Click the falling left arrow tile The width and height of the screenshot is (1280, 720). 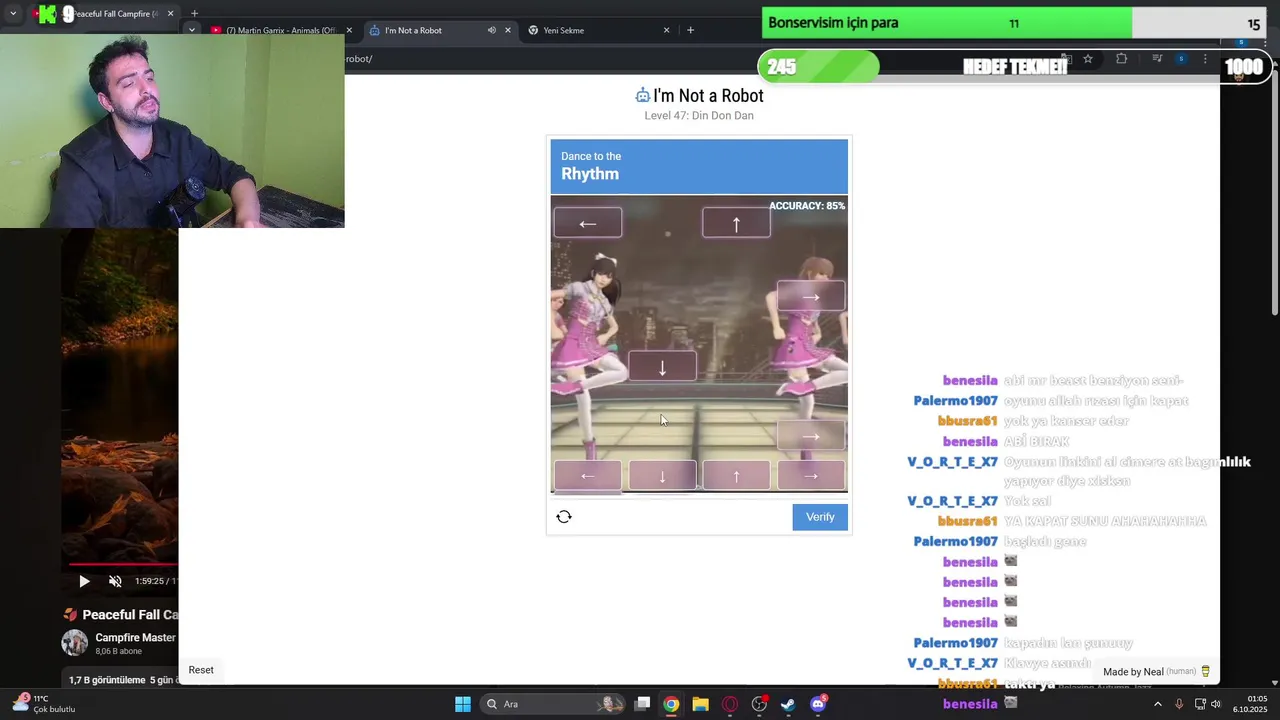587,223
